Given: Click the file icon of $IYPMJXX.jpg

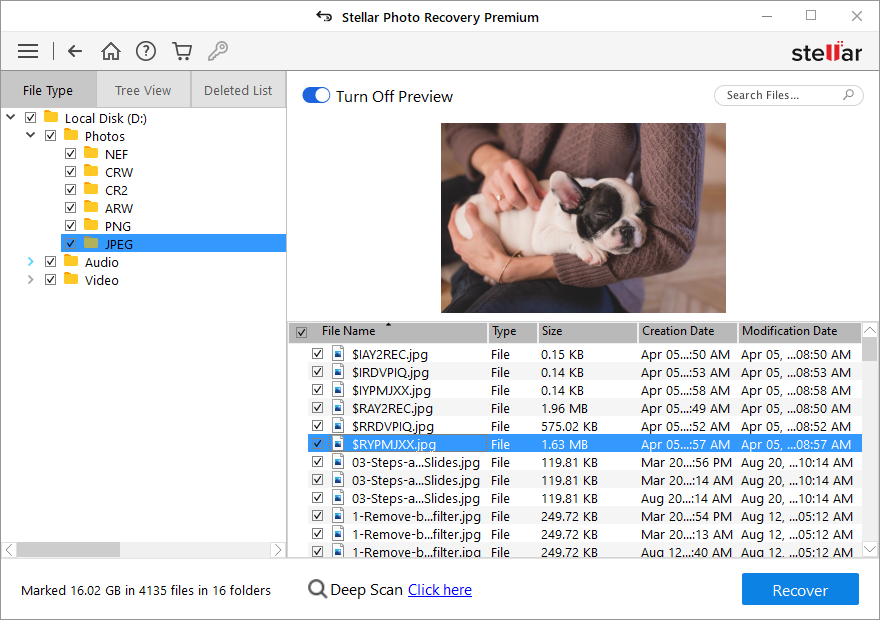Looking at the screenshot, I should pos(338,389).
